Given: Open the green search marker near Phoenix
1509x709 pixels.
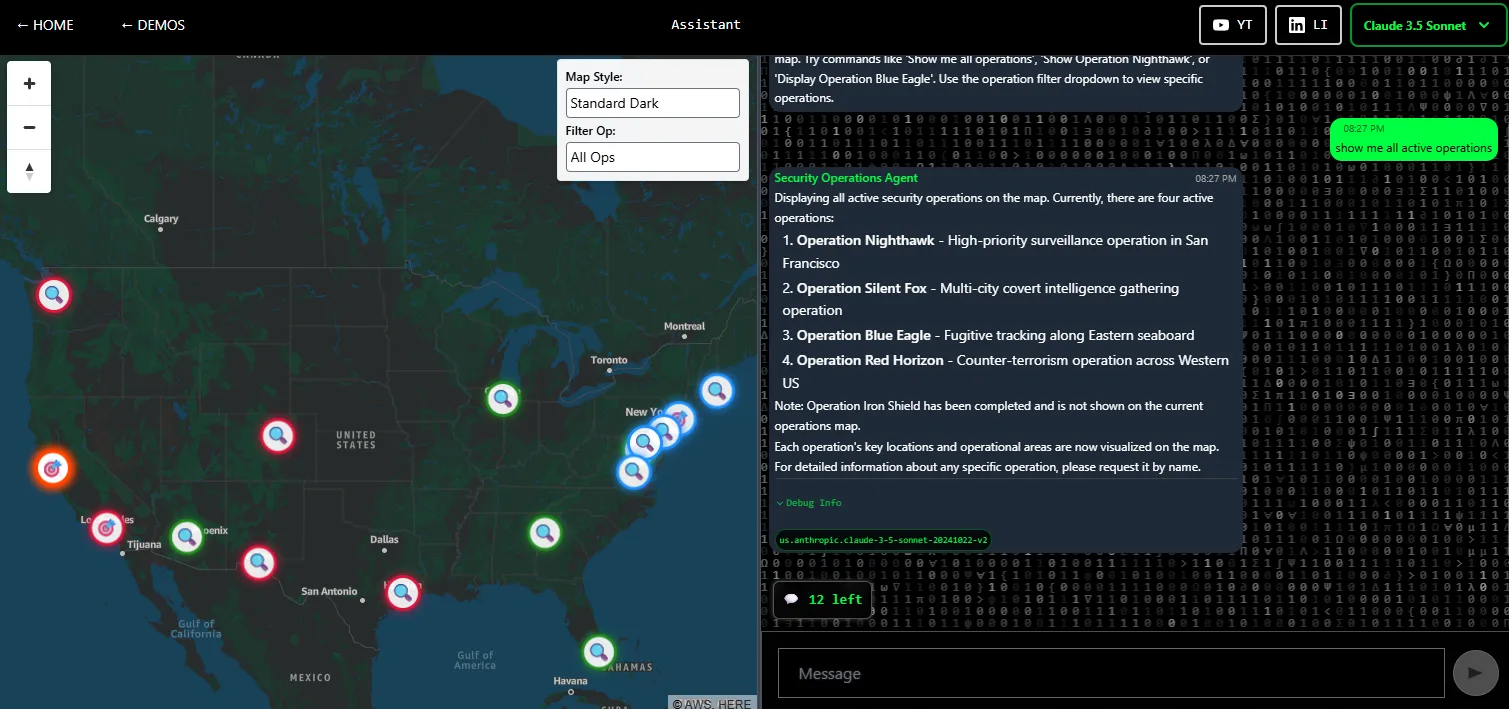Looking at the screenshot, I should (187, 537).
